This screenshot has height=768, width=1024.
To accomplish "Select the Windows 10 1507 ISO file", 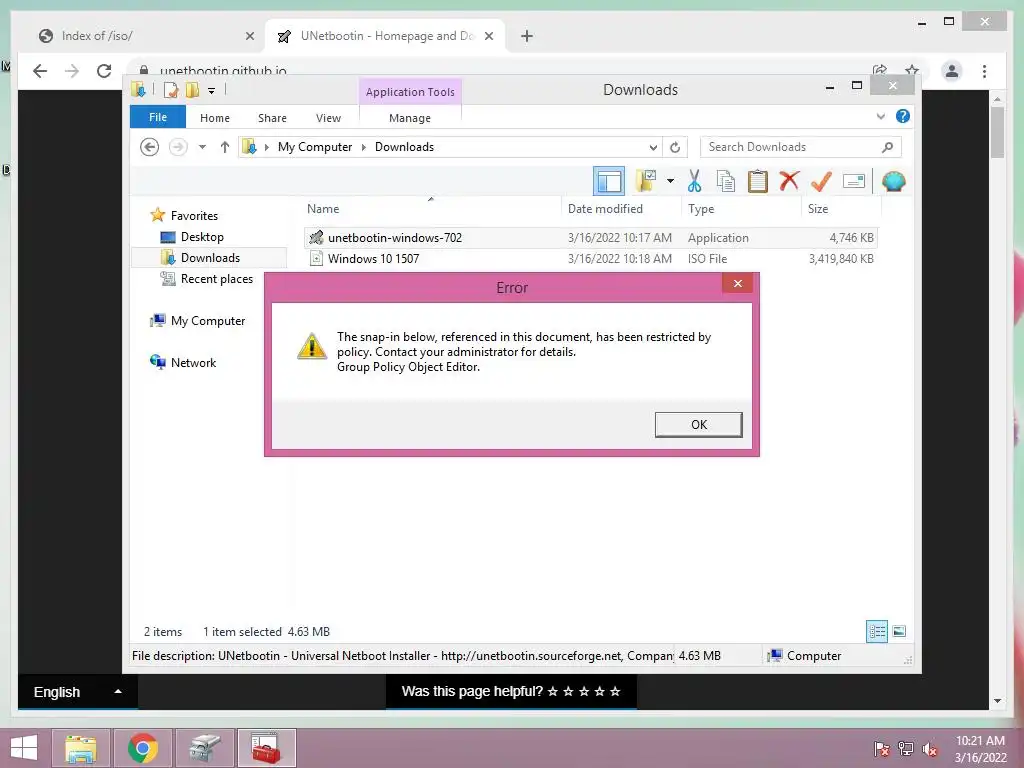I will (x=590, y=259).
